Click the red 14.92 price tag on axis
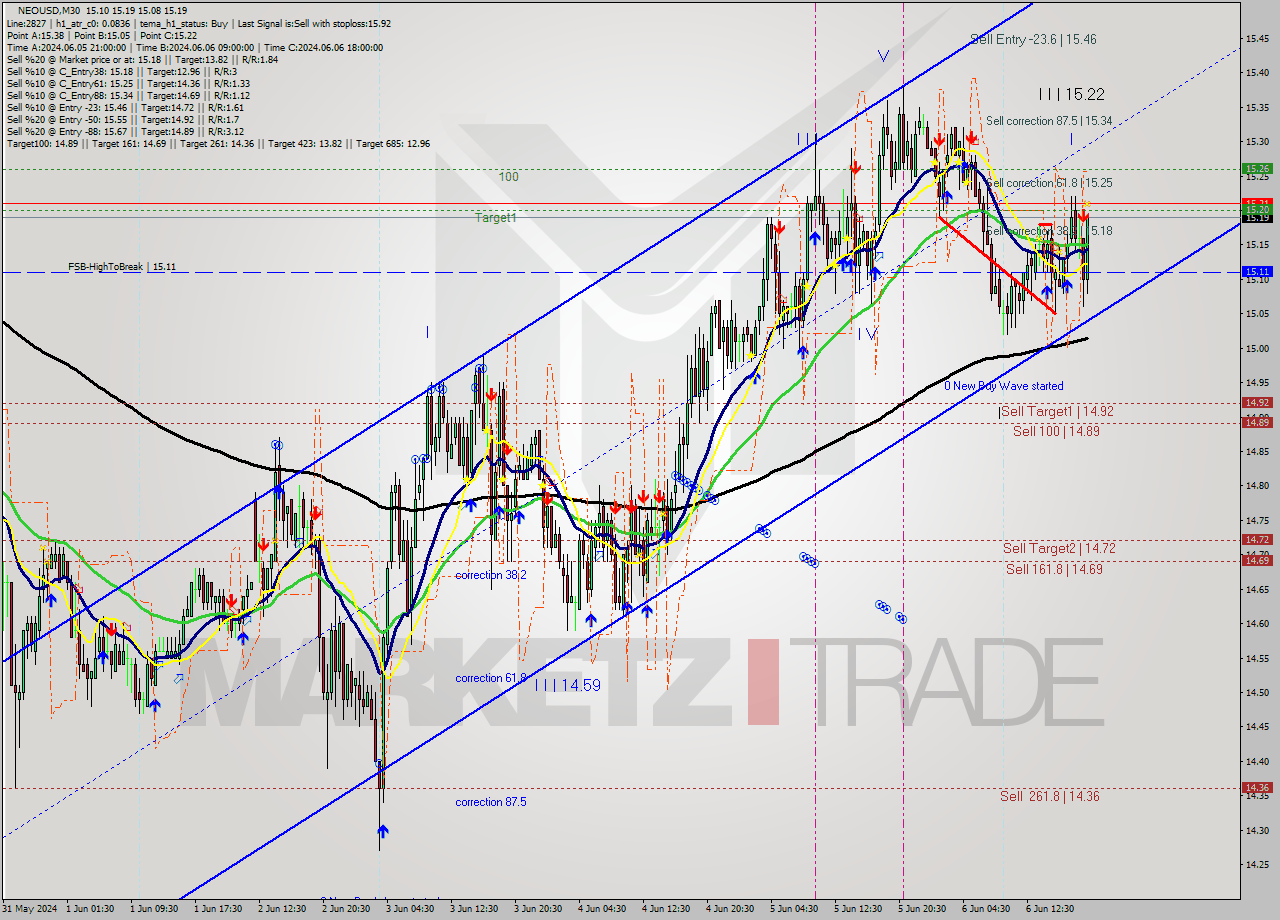This screenshot has height=920, width=1280. [x=1257, y=402]
